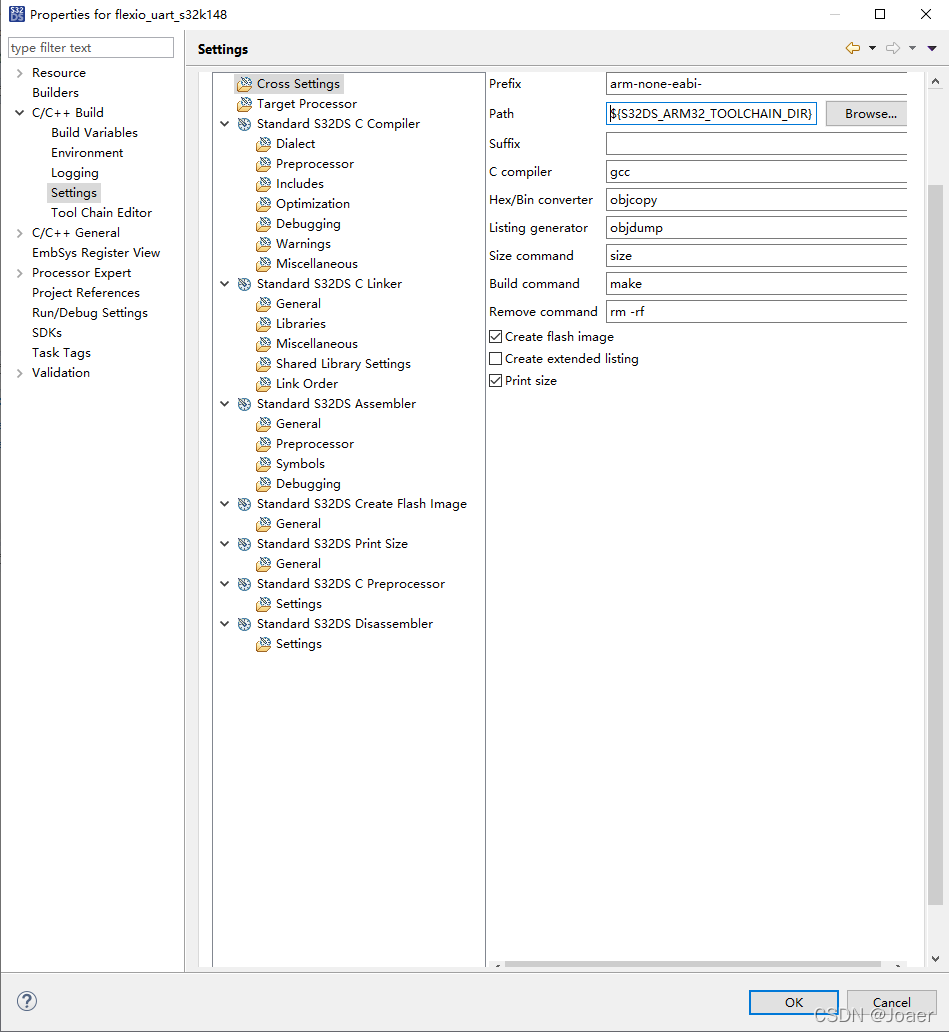
Task: Click the Create Flash Image tool icon
Action: [244, 504]
